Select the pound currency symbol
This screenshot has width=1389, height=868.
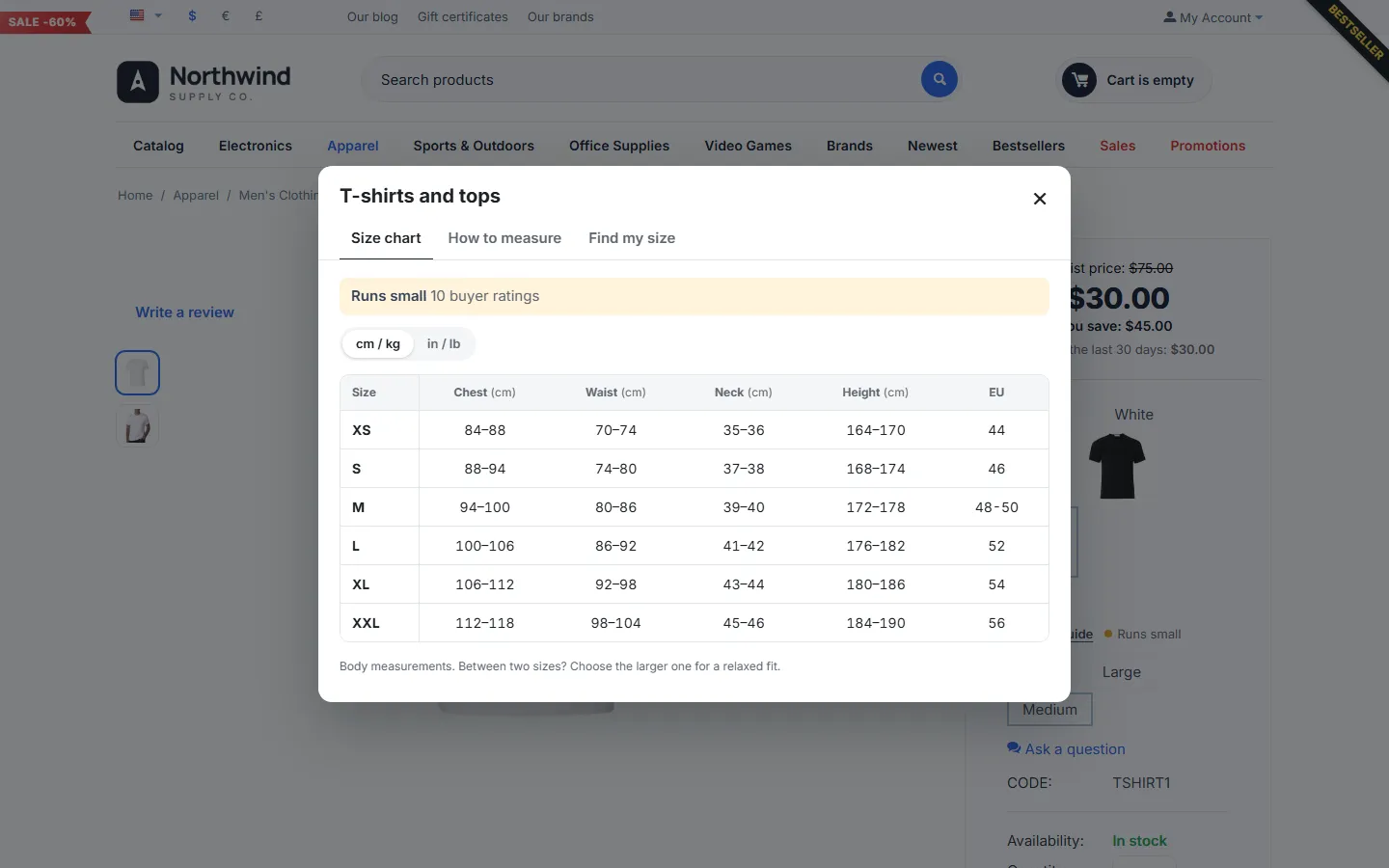(259, 15)
